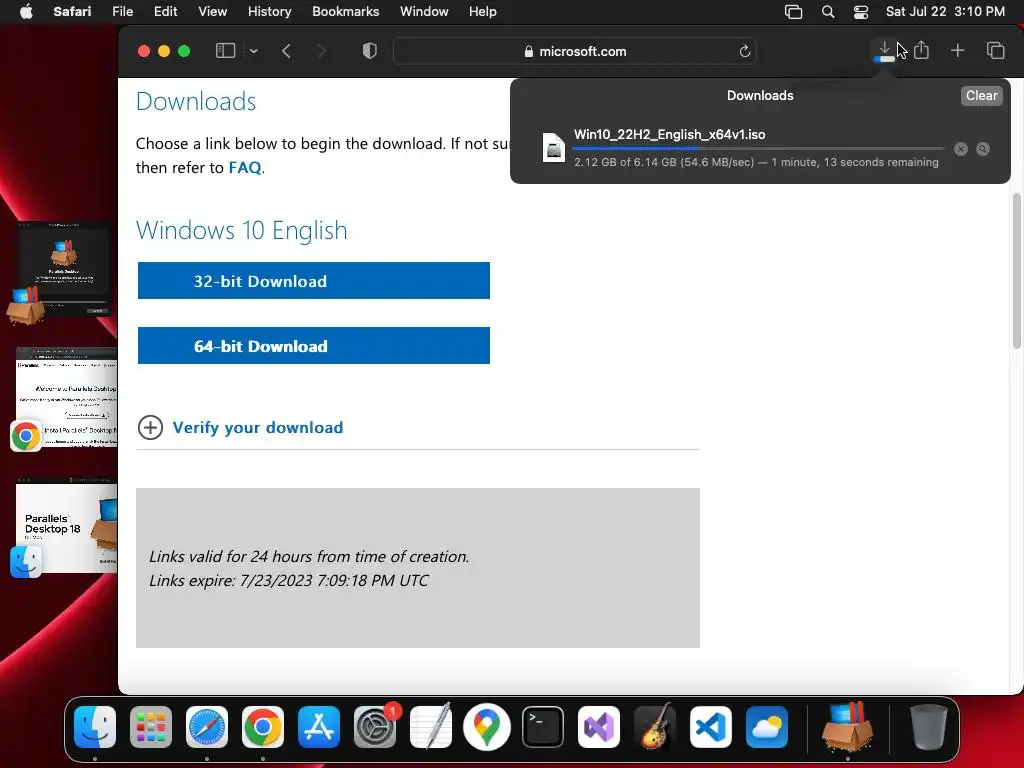Image resolution: width=1024 pixels, height=768 pixels.
Task: Switch to the Parallels installer Stage Manager thumbnail
Action: (x=63, y=269)
